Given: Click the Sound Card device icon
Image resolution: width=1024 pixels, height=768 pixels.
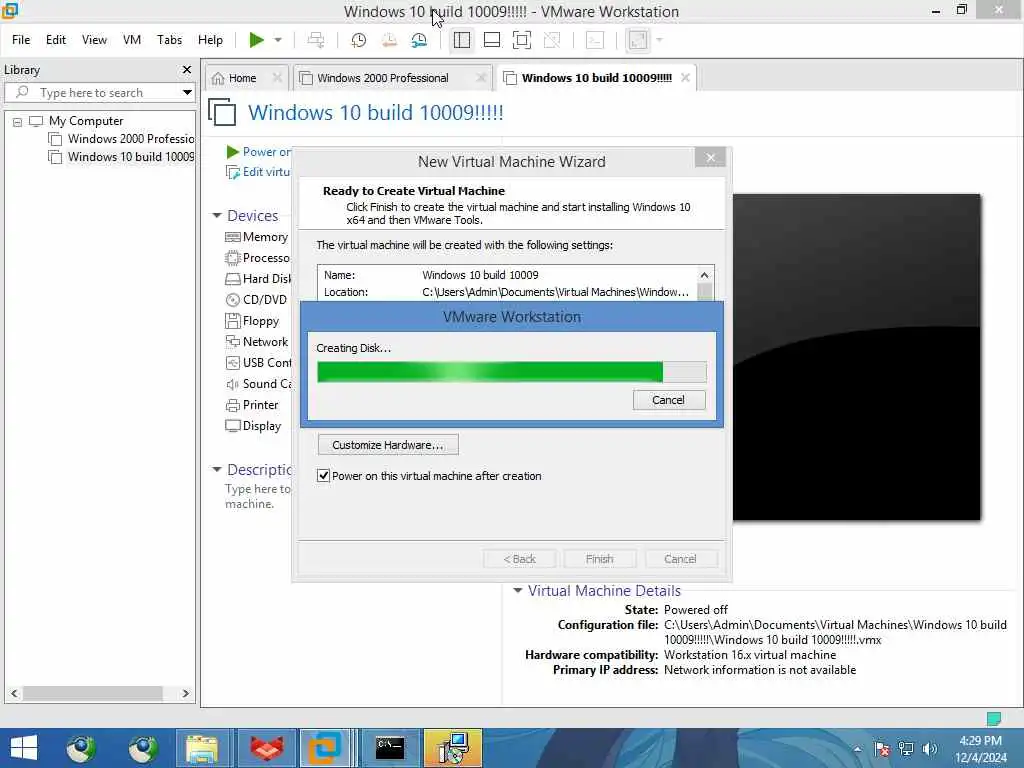Looking at the screenshot, I should point(232,384).
